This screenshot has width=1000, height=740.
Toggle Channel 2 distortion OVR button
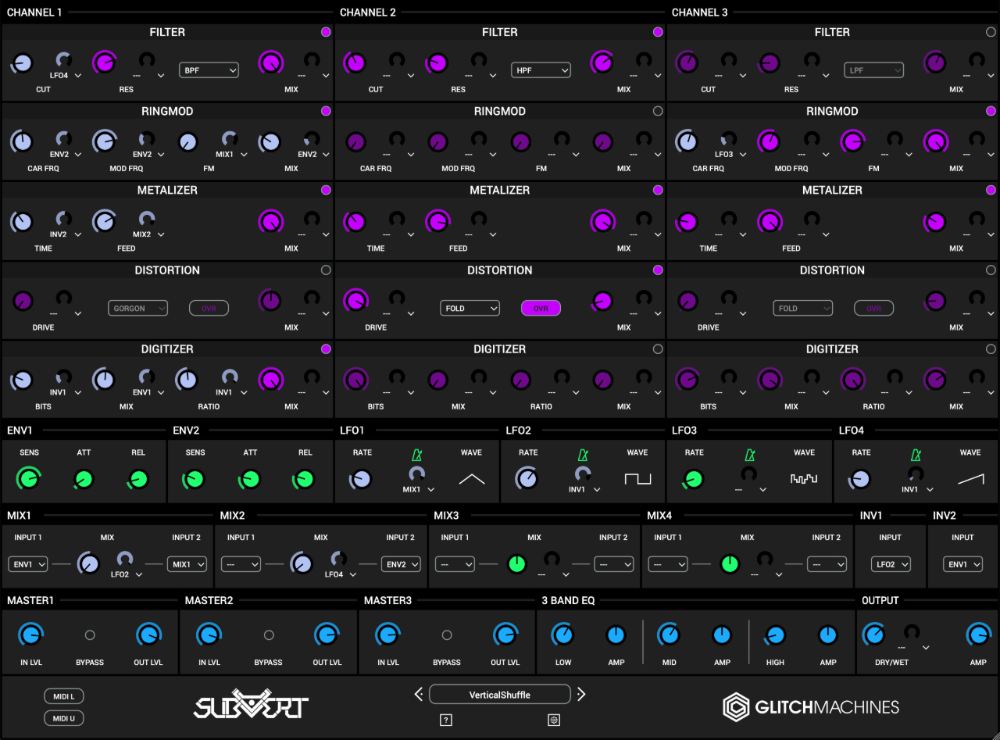[541, 308]
